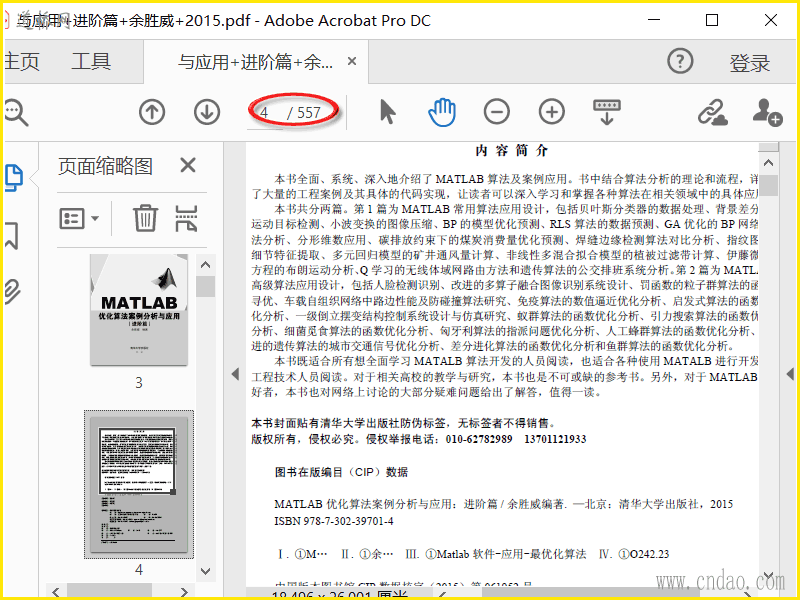Open the bookmarks sidebar icon
The image size is (800, 600).
12,235
